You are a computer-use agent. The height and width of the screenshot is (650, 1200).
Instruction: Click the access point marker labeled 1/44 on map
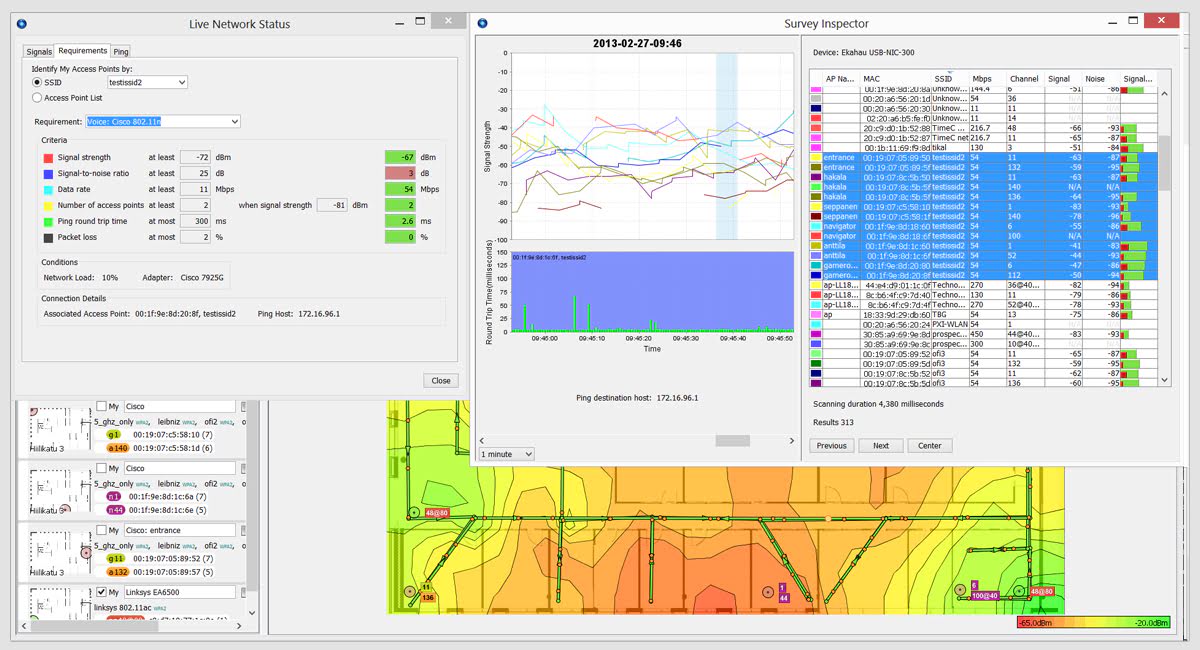pos(767,592)
